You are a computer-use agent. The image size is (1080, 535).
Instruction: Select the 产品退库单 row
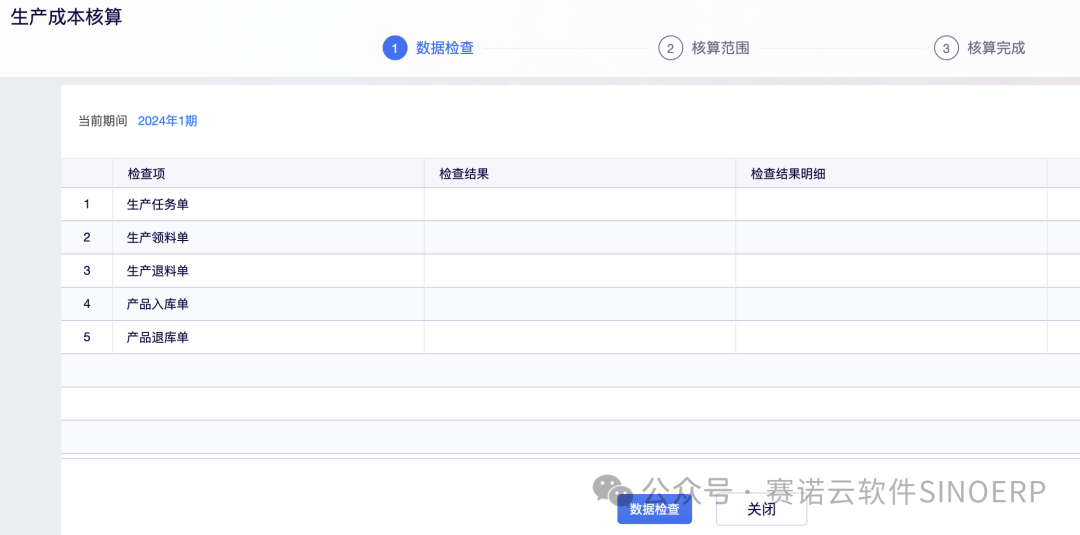[158, 338]
